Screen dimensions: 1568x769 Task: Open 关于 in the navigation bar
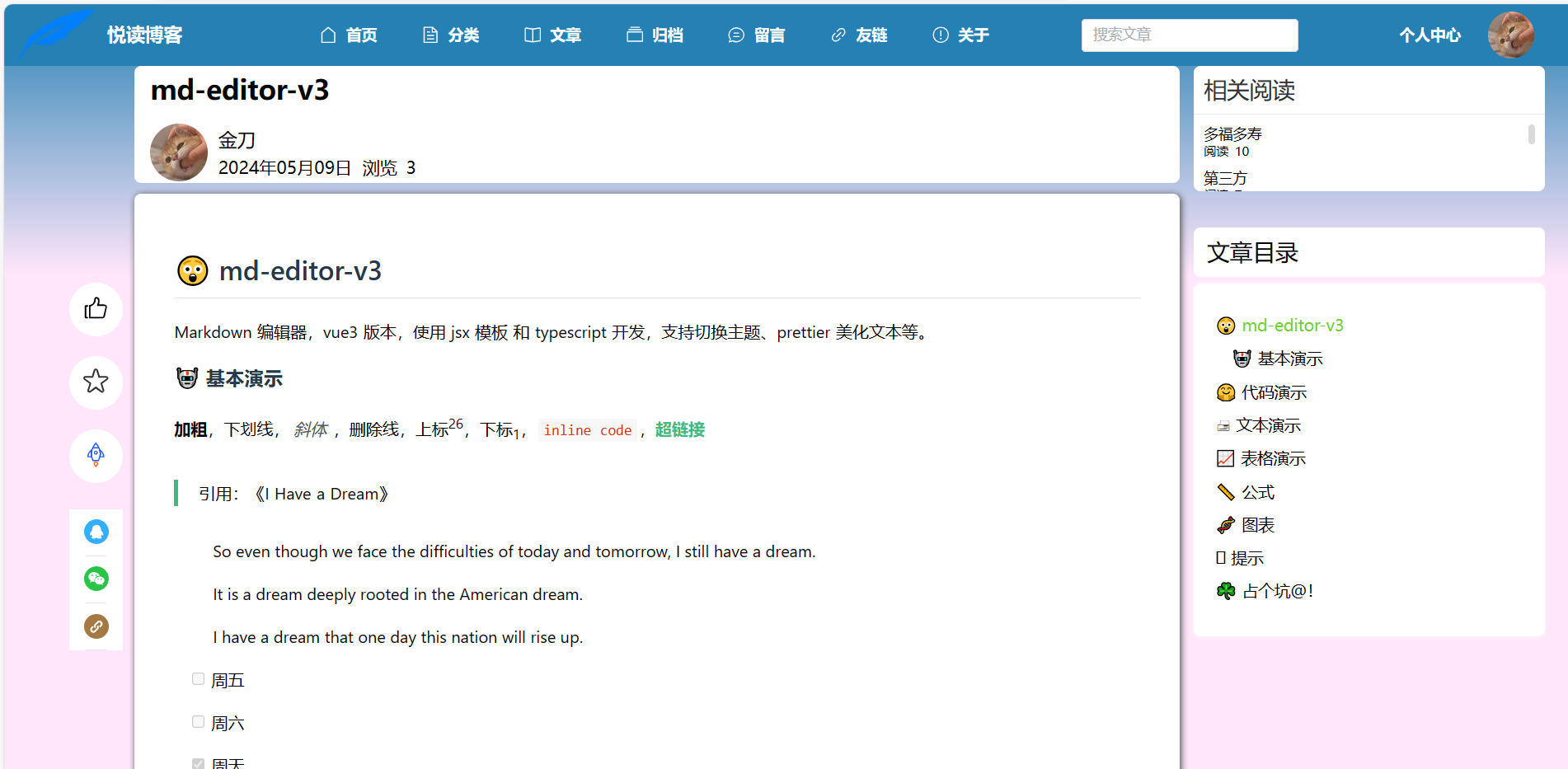click(974, 35)
